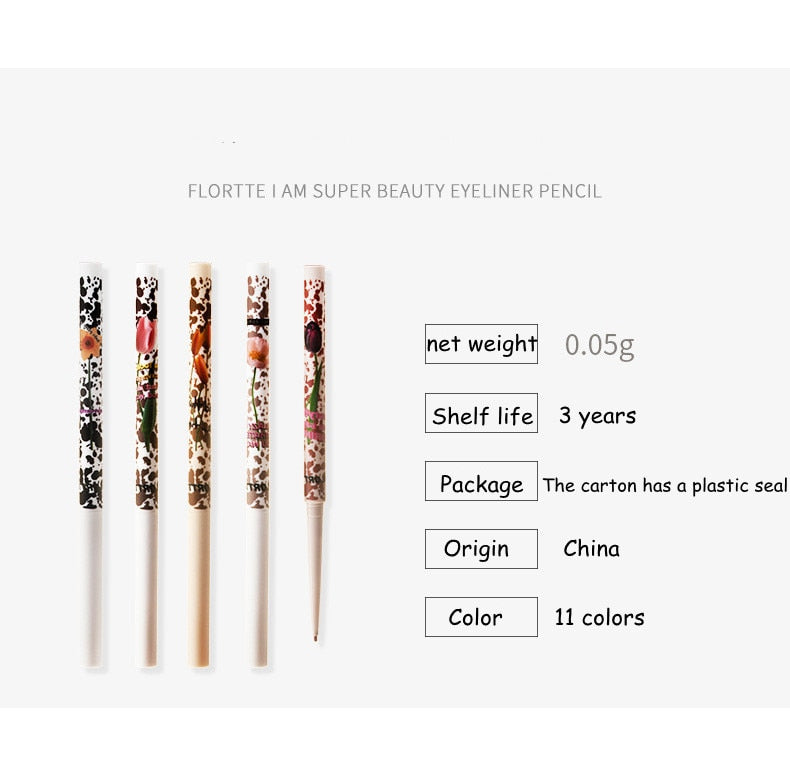Select the 'Shelf life' label box

[481, 415]
